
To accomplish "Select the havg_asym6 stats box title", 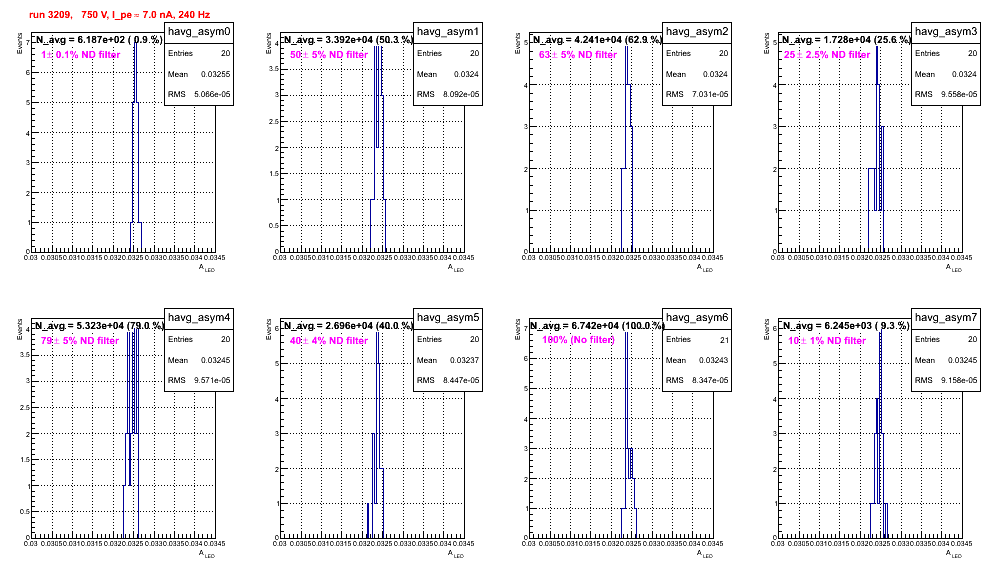I will (x=697, y=318).
